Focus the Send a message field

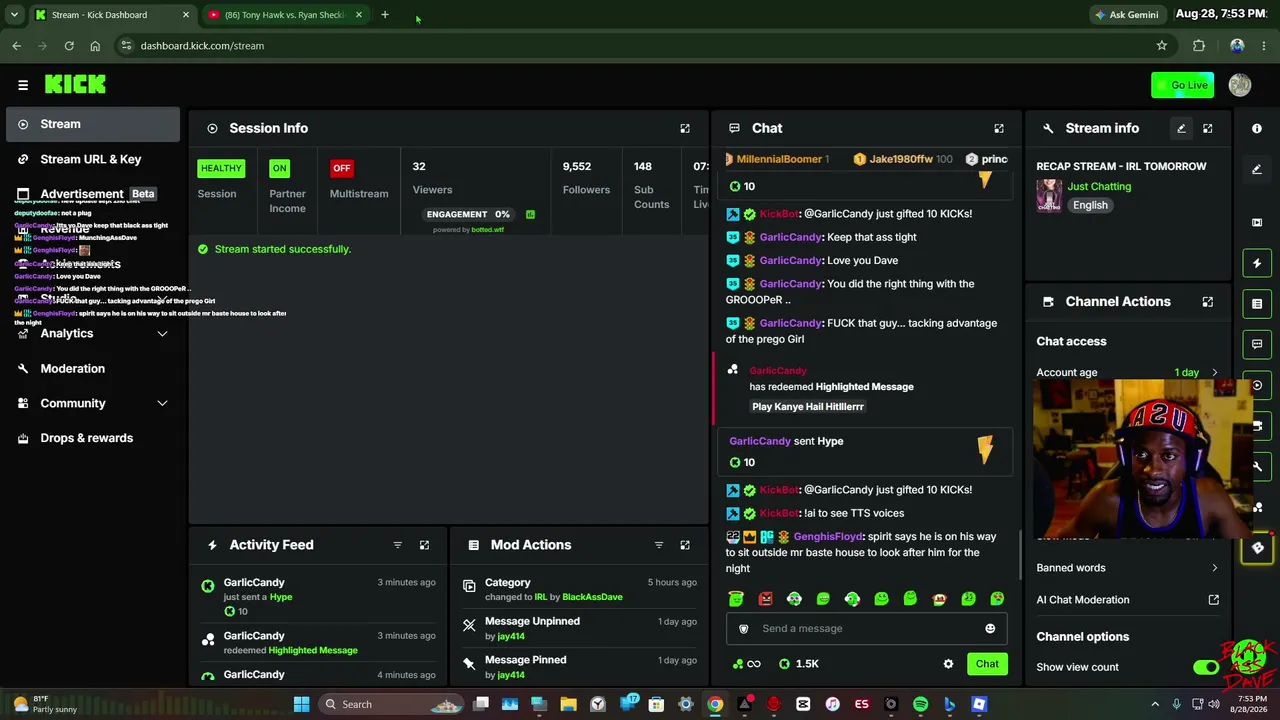click(x=866, y=629)
